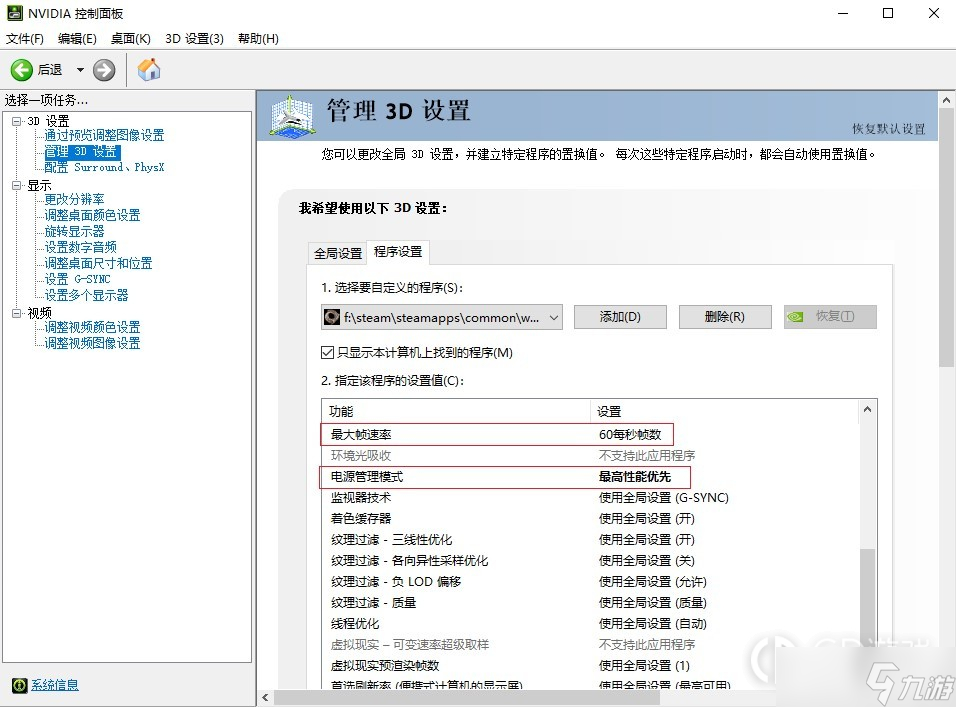Collapse the 3D 设置 tree node
The image size is (956, 707).
click(16, 121)
